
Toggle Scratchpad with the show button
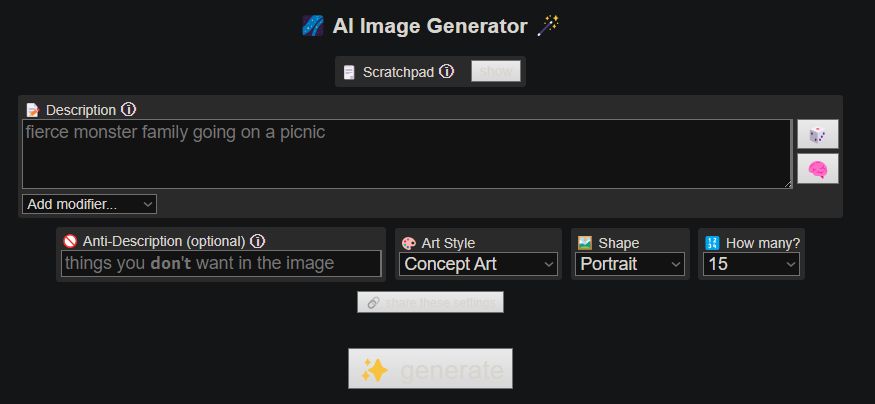pyautogui.click(x=496, y=71)
